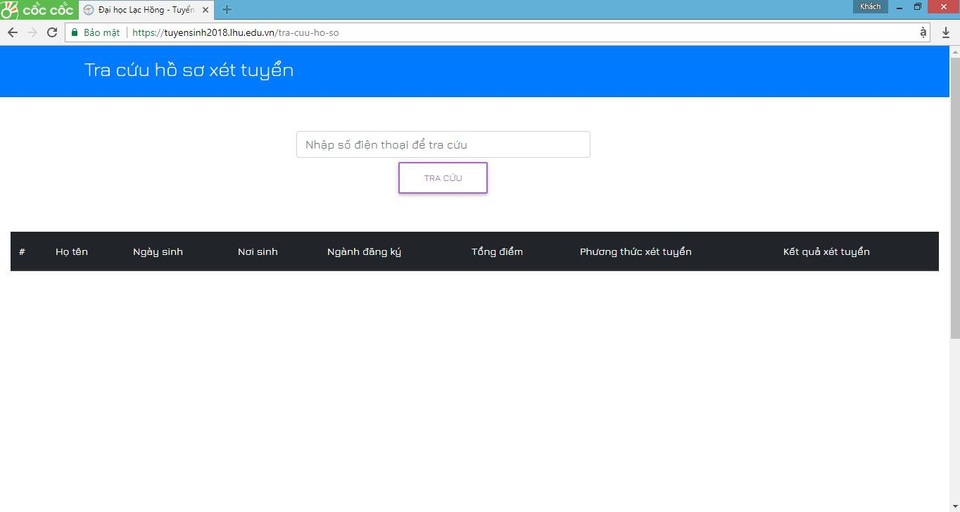Click the 'Phương thức xét tuyển' column header
The width and height of the screenshot is (960, 512).
[636, 252]
